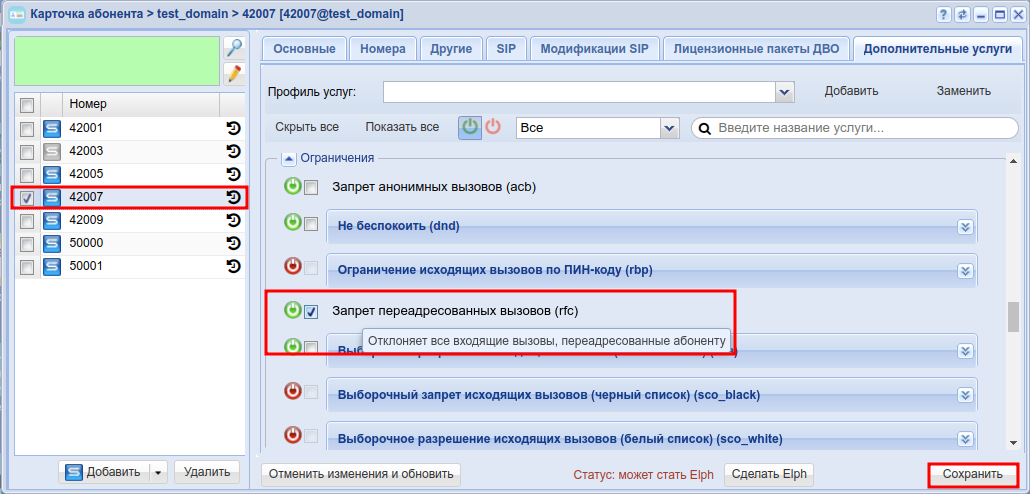
Task: Click the history icon for number 42007
Action: [x=233, y=197]
